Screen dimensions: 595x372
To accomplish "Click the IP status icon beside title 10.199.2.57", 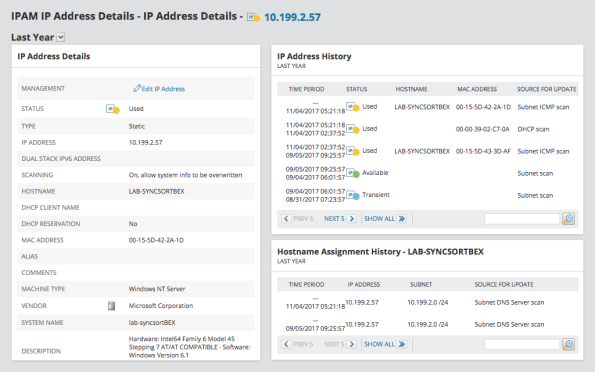I will [x=253, y=17].
